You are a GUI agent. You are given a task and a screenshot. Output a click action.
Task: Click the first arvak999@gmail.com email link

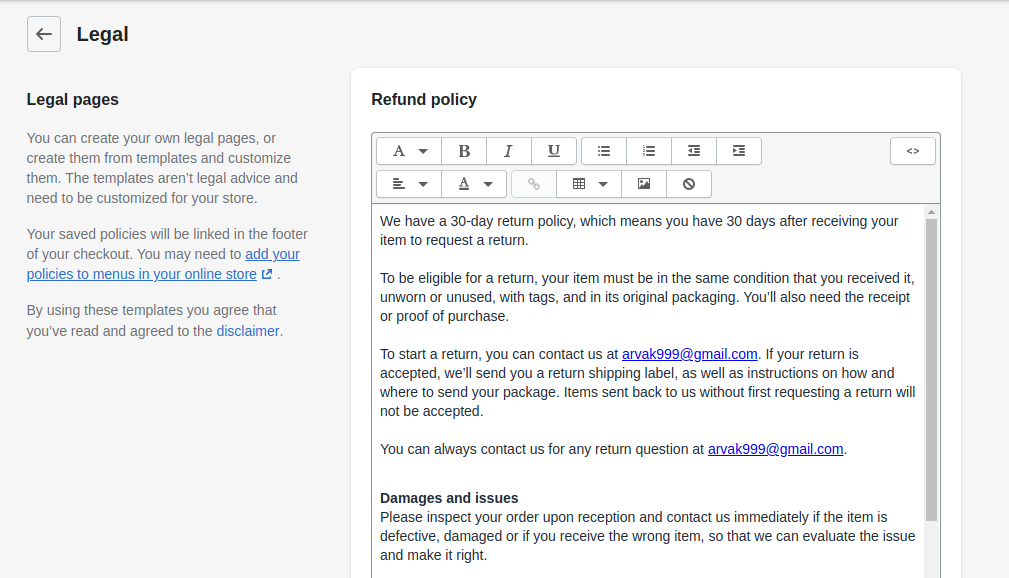click(x=689, y=354)
